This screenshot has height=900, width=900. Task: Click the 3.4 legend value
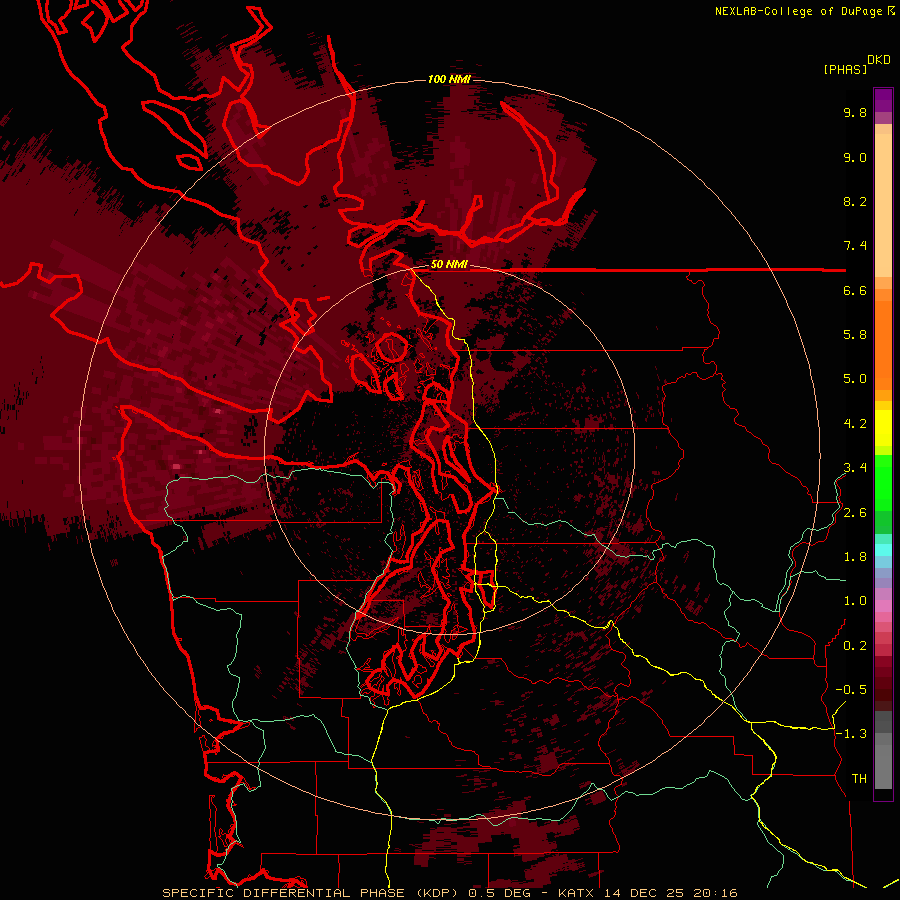pyautogui.click(x=855, y=468)
